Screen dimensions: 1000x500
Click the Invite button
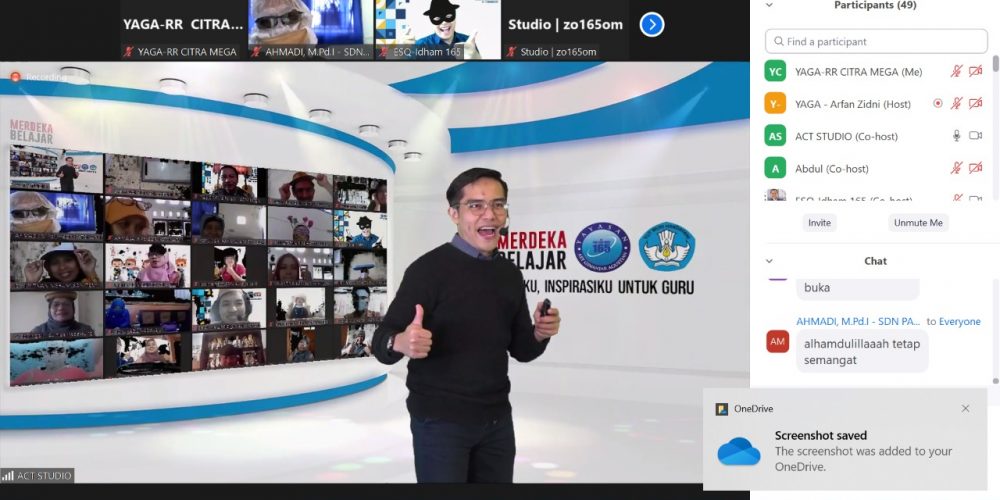[819, 223]
